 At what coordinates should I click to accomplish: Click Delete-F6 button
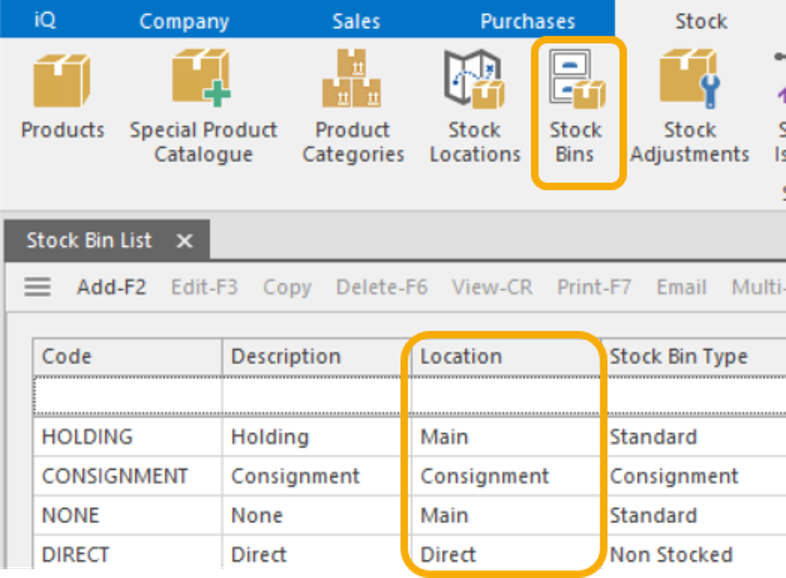coord(381,287)
